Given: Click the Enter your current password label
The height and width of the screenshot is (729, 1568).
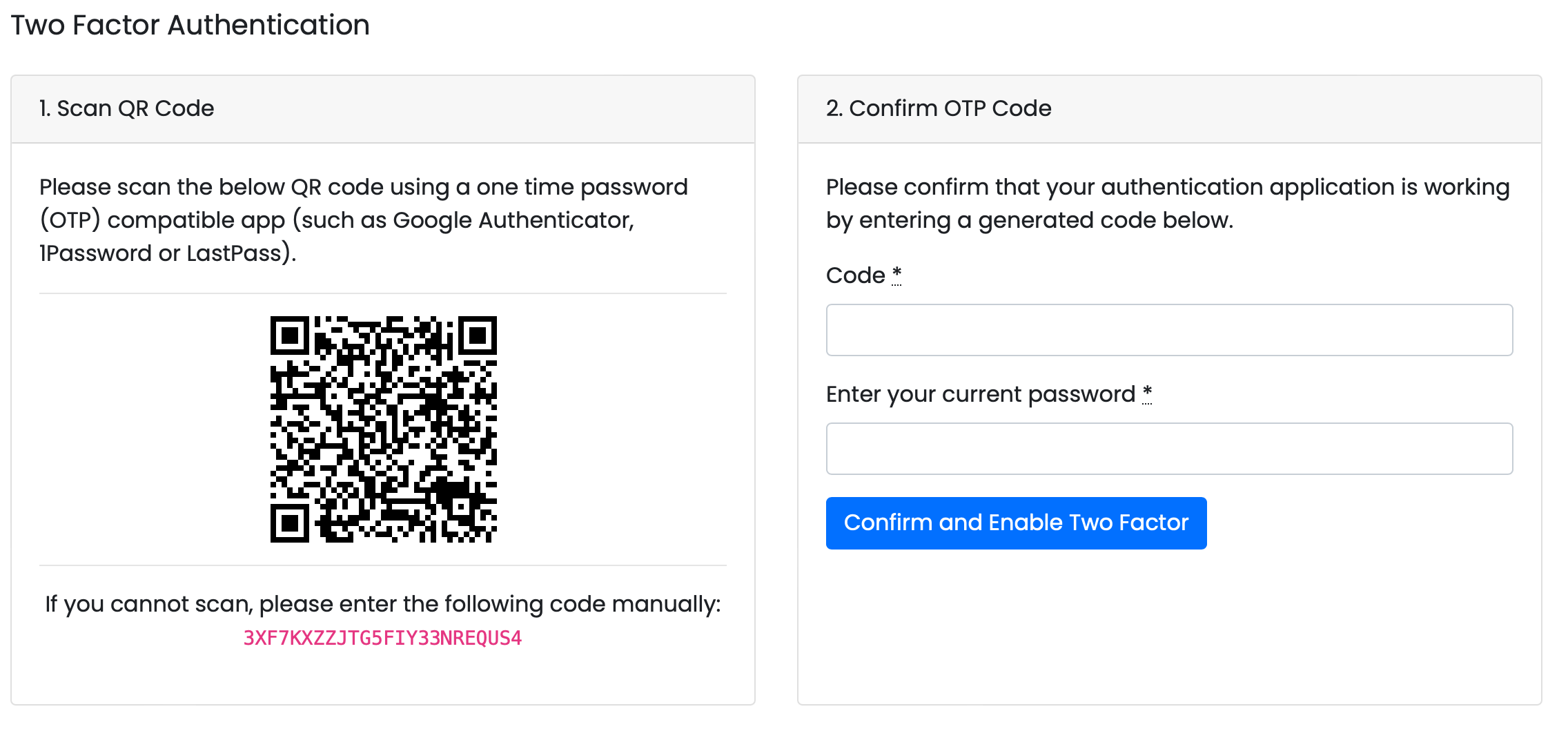Looking at the screenshot, I should (980, 394).
